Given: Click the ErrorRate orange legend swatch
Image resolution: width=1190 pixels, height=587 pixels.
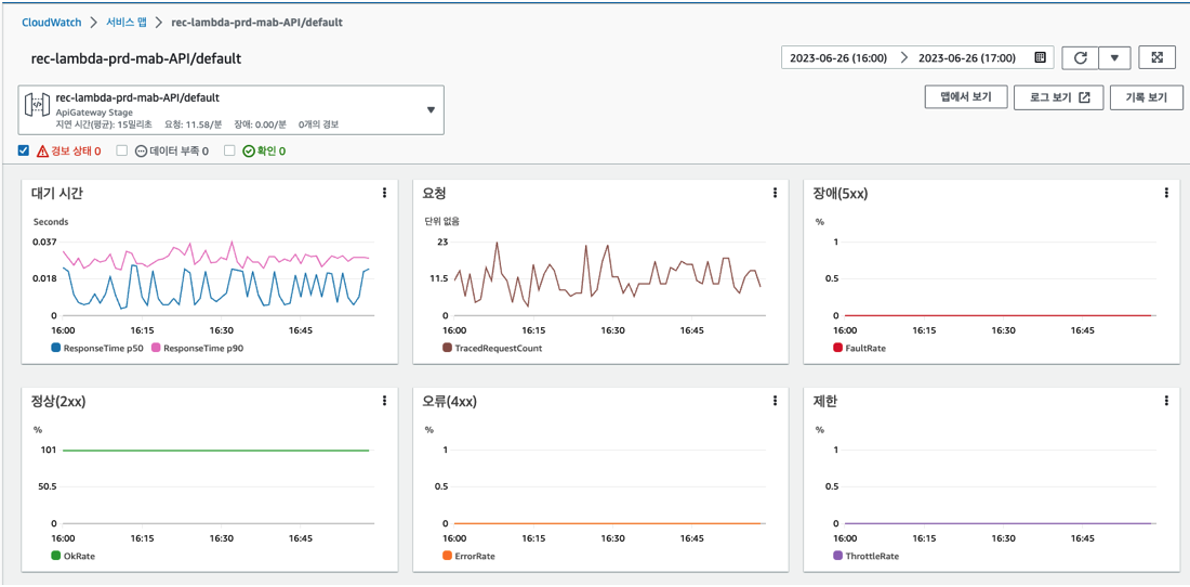Looking at the screenshot, I should [x=446, y=556].
